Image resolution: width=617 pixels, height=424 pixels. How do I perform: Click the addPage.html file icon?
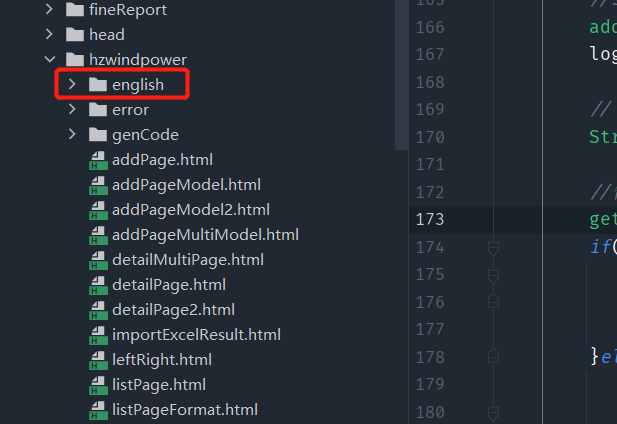tap(98, 160)
